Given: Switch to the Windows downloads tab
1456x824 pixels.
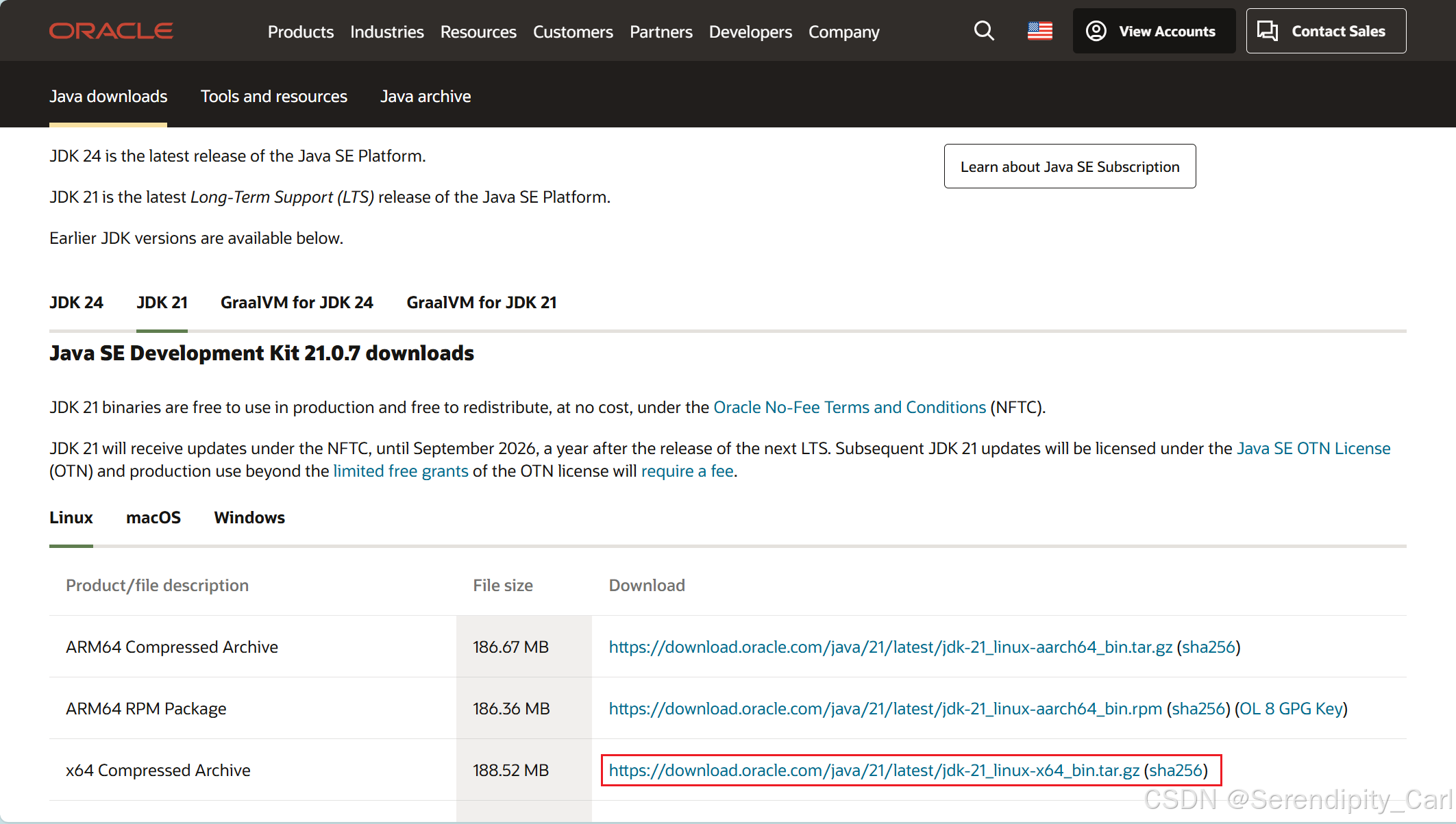Looking at the screenshot, I should click(x=249, y=518).
